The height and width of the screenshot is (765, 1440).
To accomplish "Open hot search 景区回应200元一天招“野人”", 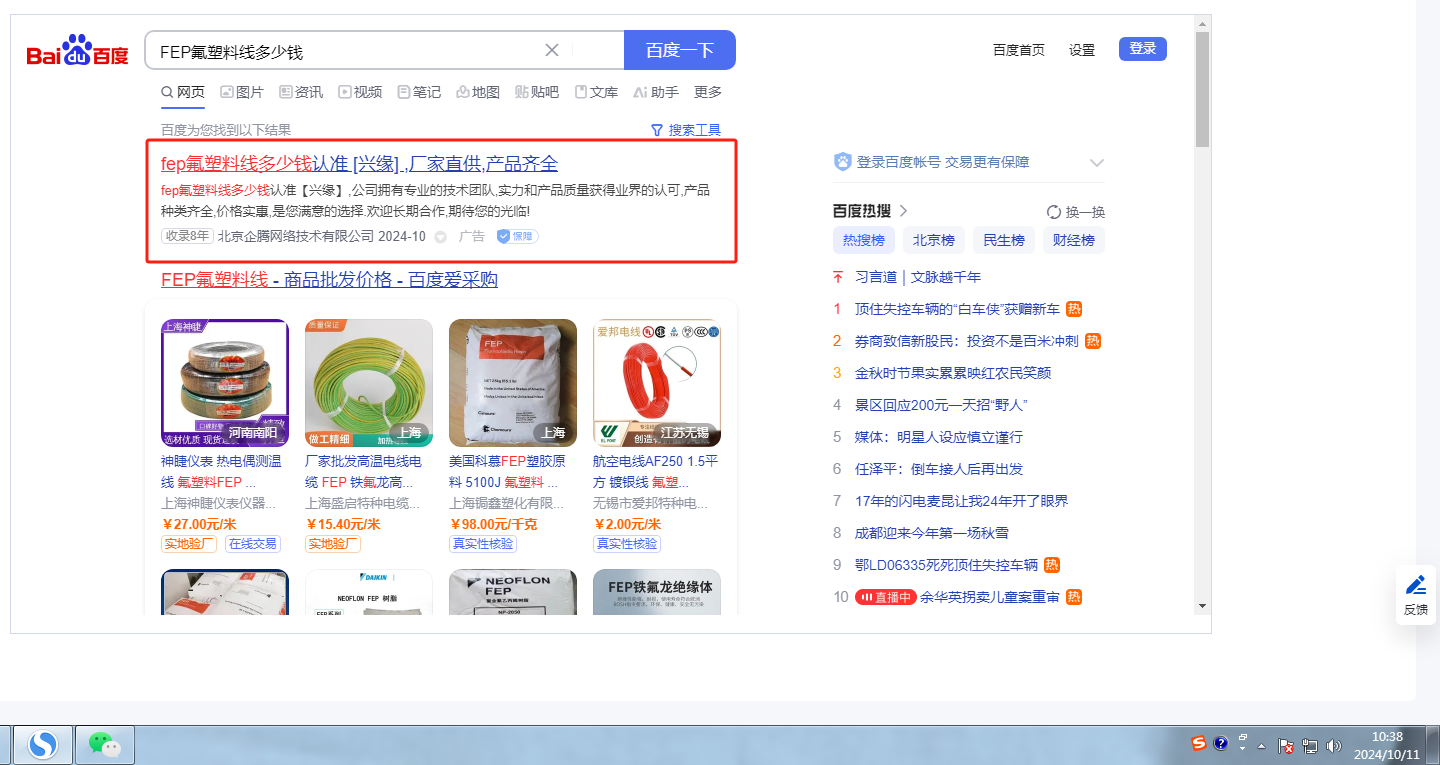I will 942,405.
